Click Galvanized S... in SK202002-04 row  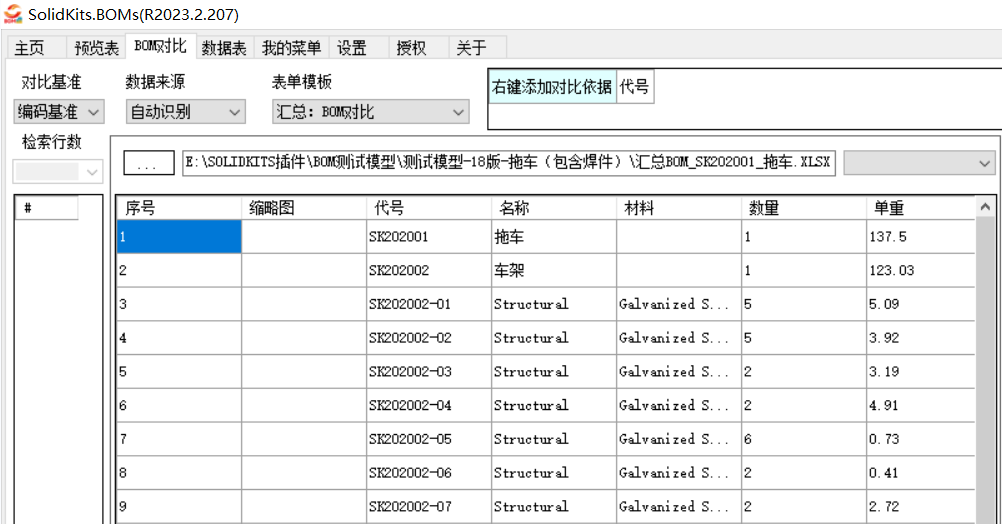[x=679, y=405]
